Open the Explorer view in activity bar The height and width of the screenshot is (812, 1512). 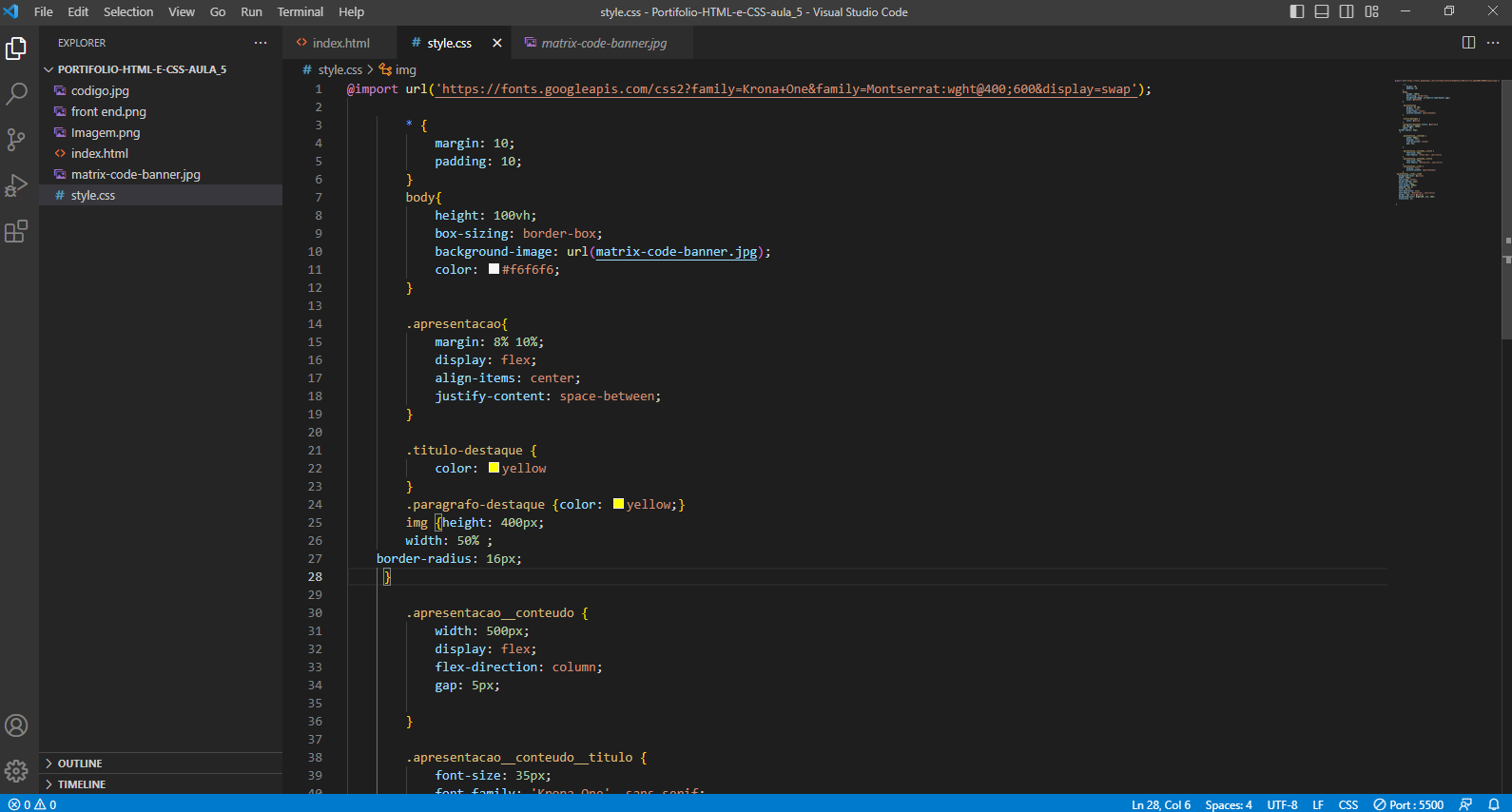point(16,48)
